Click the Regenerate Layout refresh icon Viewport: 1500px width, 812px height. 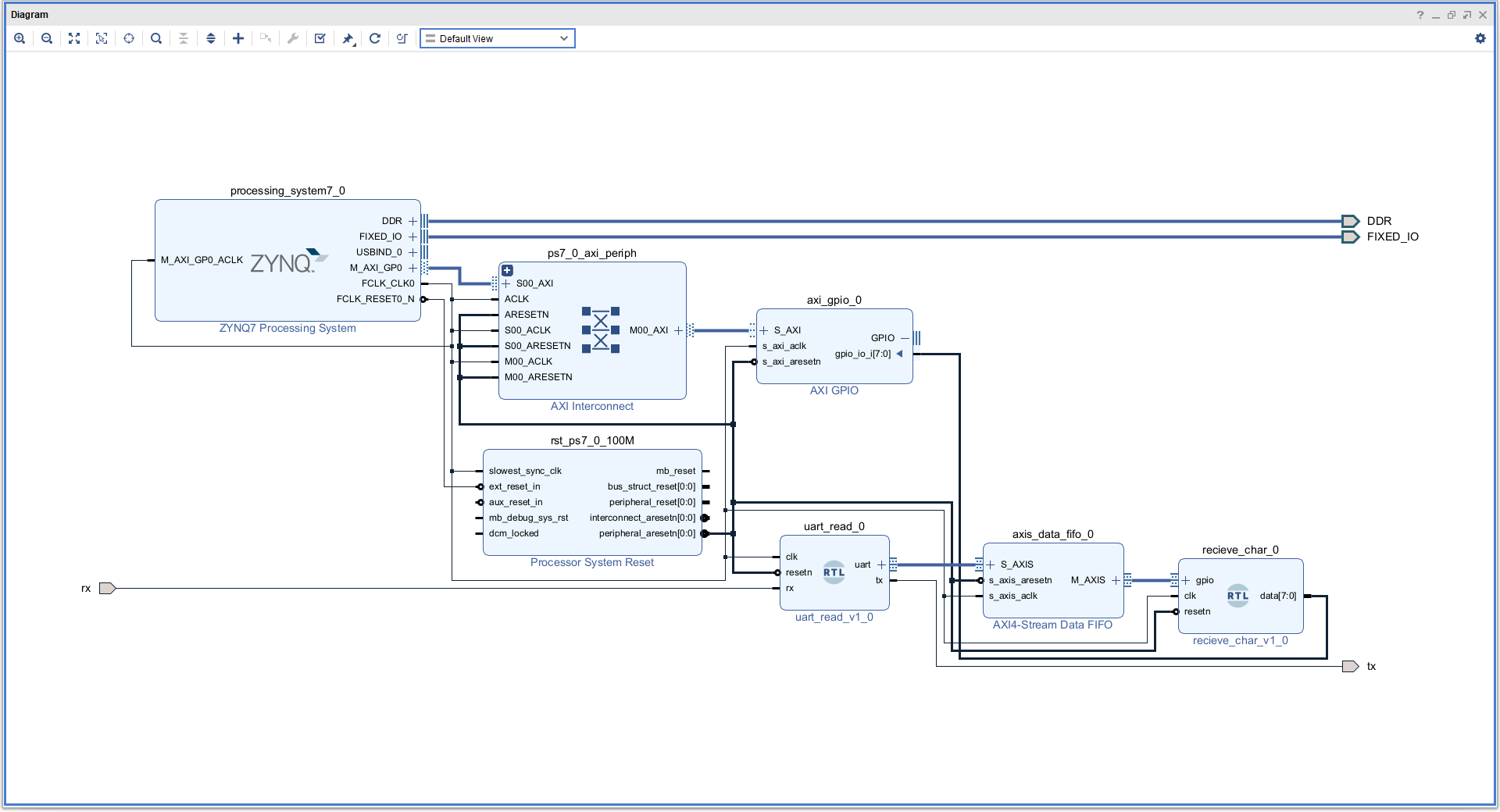(375, 38)
